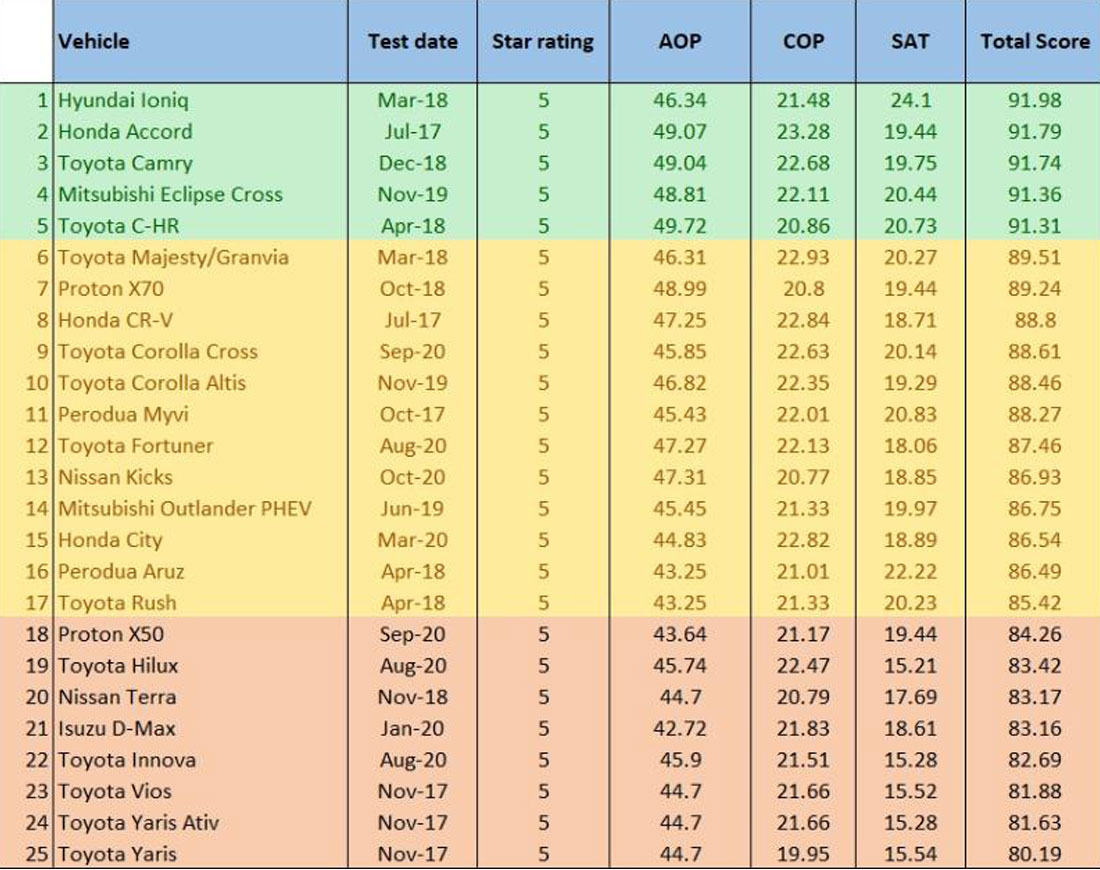
Task: Click the COP header cell
Action: (803, 42)
